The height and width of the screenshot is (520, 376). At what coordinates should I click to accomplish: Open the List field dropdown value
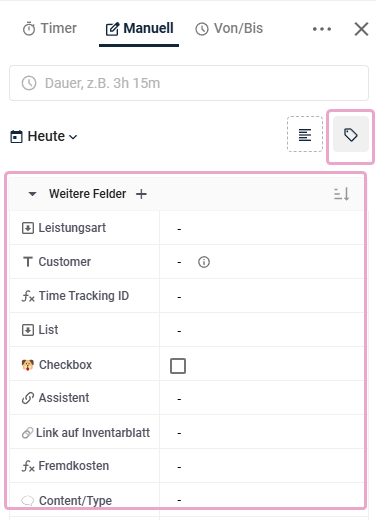262,330
